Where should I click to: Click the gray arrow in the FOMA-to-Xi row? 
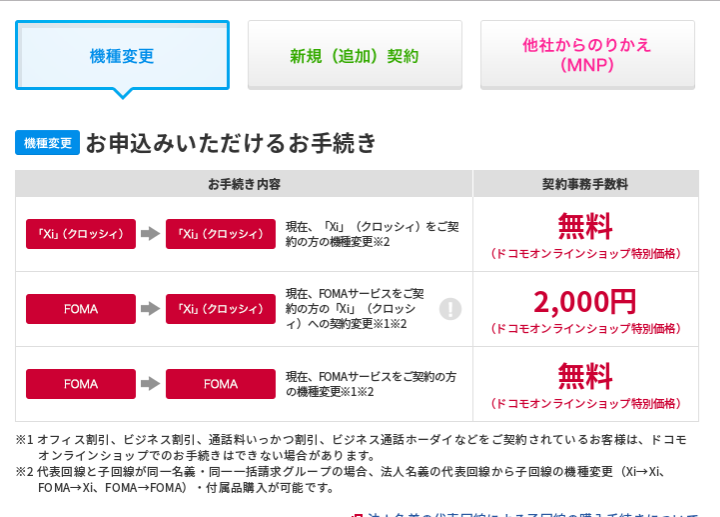pos(150,309)
